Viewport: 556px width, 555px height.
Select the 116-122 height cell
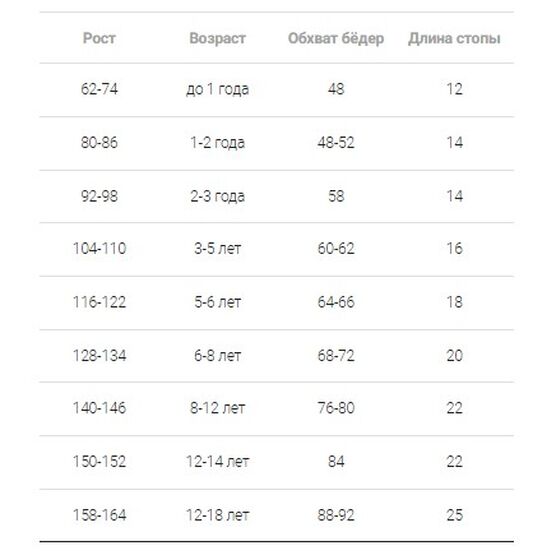click(99, 302)
